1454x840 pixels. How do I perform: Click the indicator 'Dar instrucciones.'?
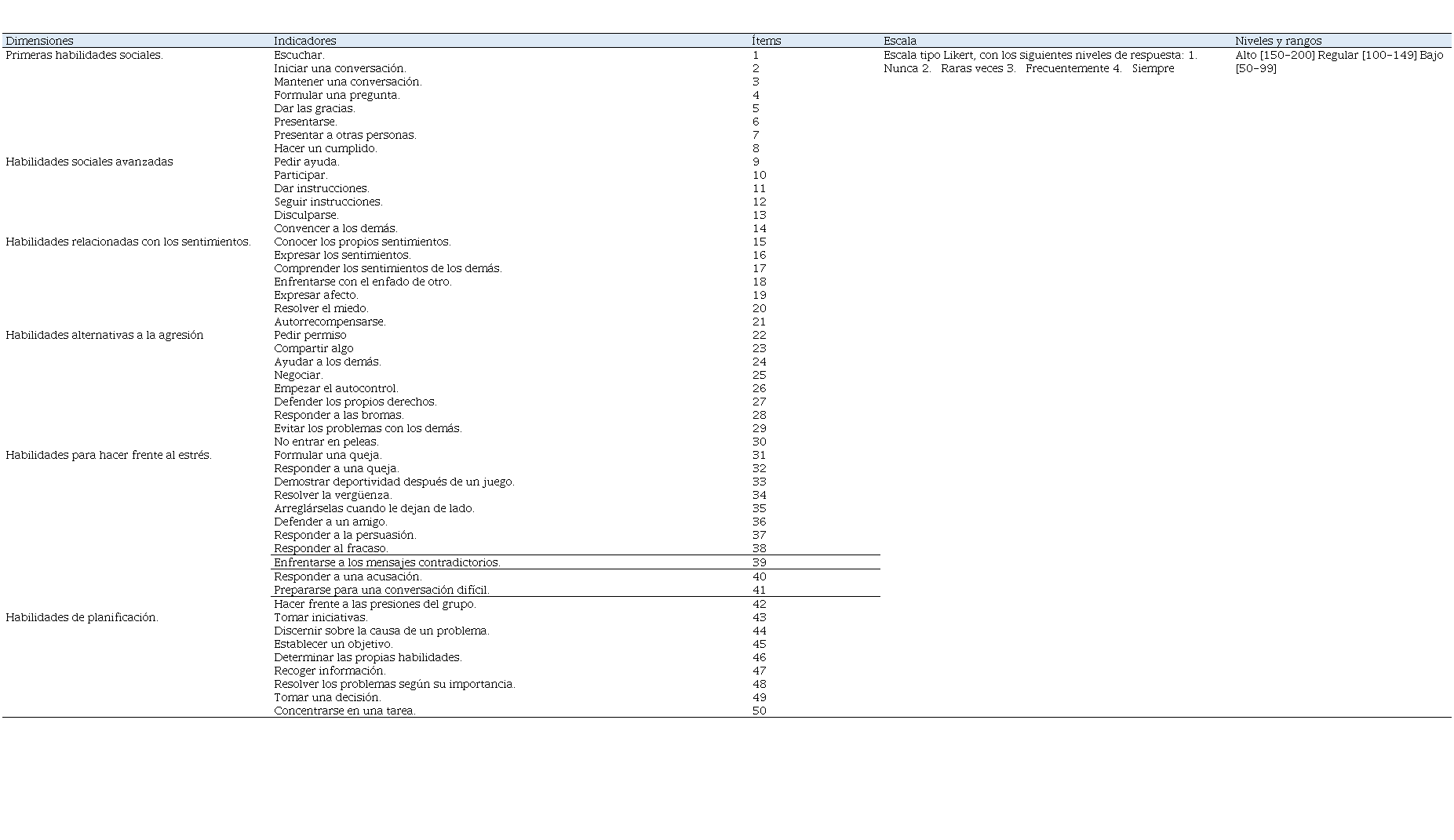322,188
